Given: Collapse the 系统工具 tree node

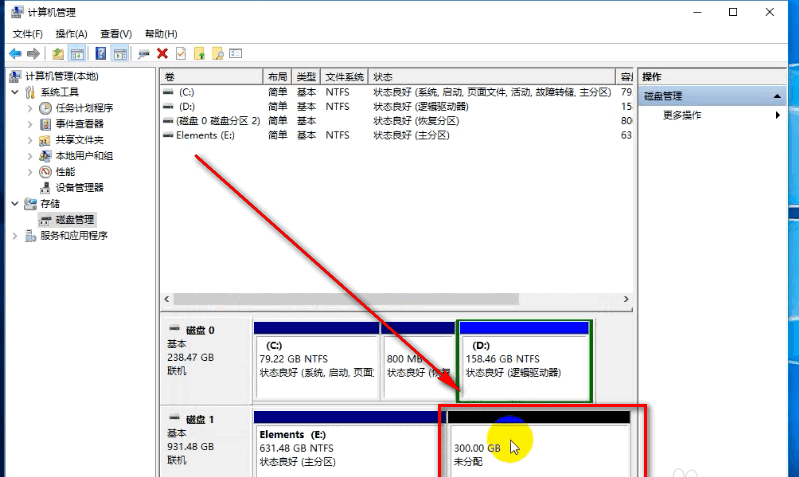Looking at the screenshot, I should pyautogui.click(x=14, y=92).
